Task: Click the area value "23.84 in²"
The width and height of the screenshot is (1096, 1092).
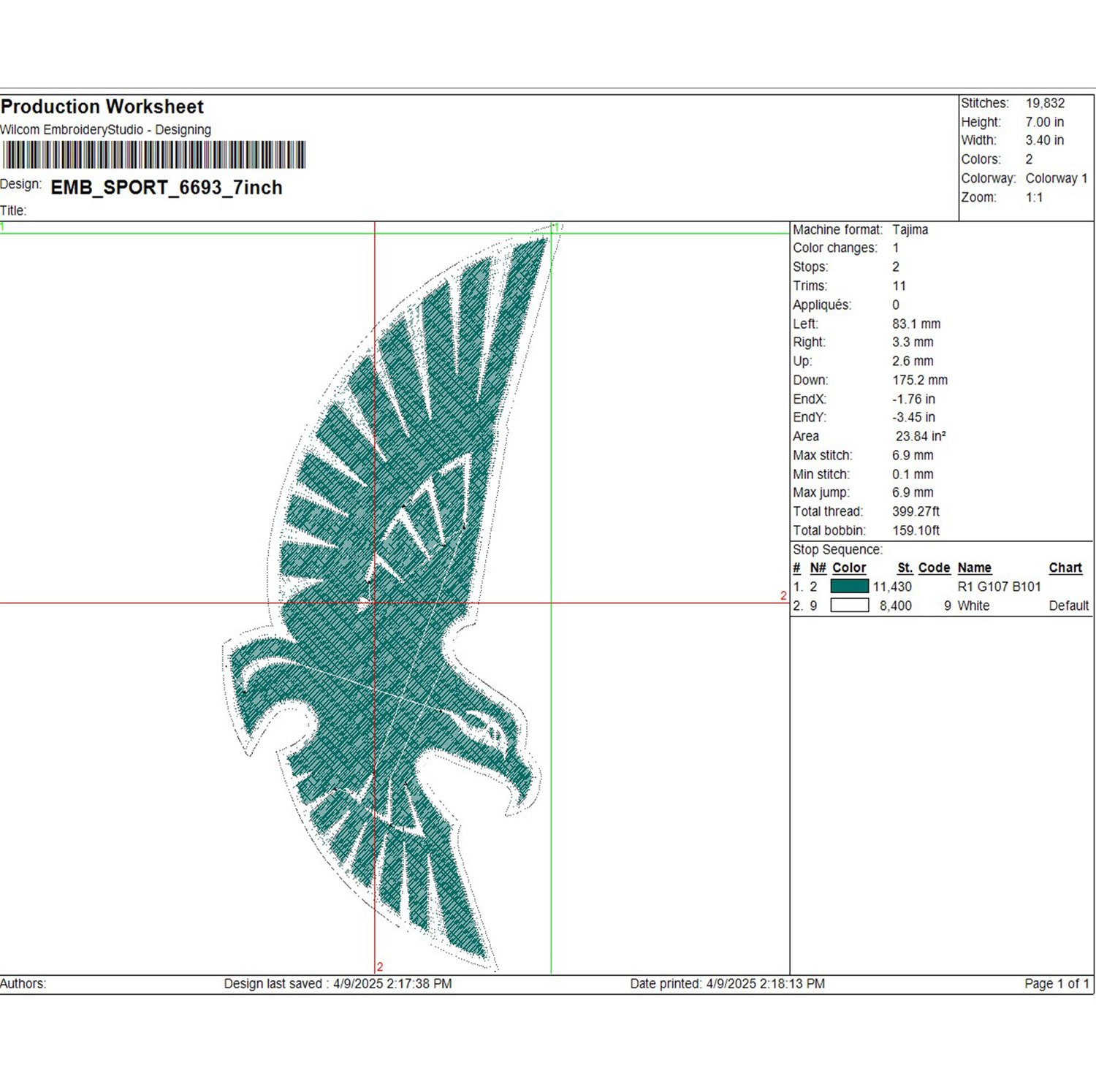Action: (x=921, y=436)
